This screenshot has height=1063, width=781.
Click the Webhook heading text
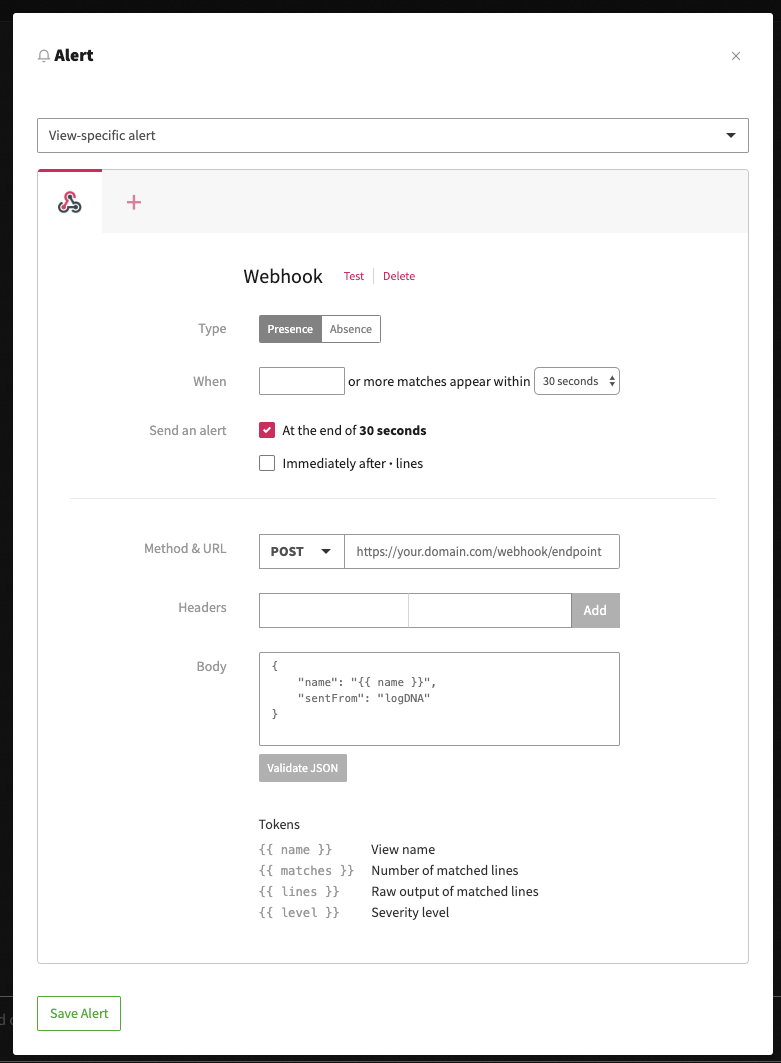(283, 277)
